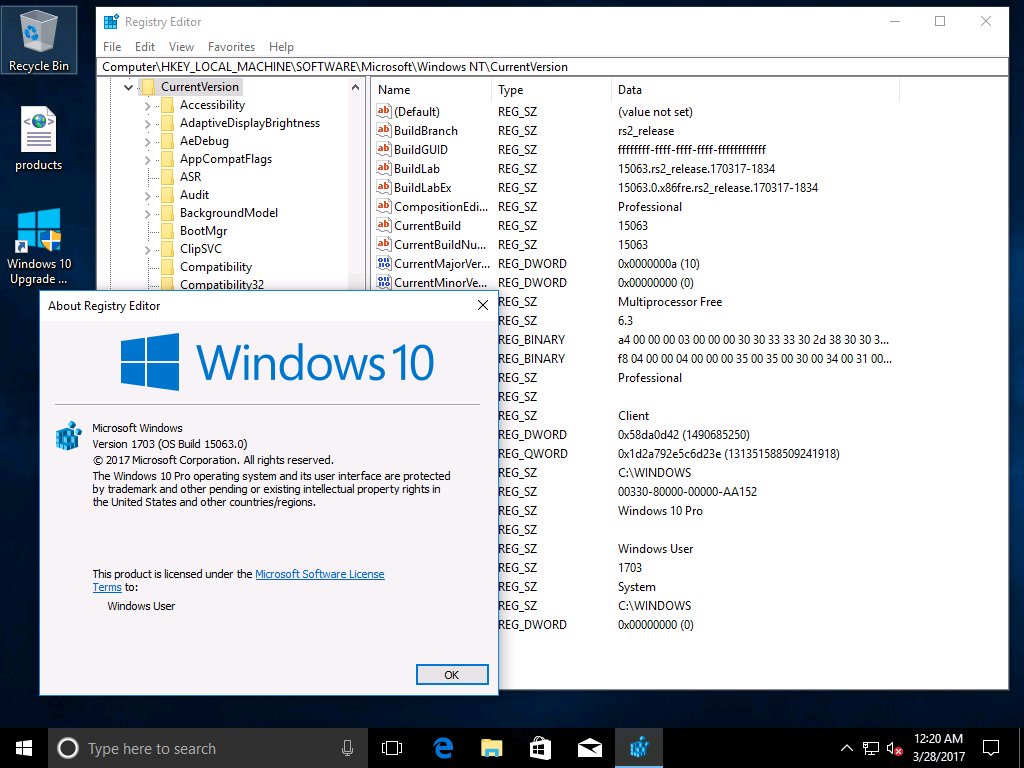Select the CompositionEdi... value icon
This screenshot has width=1024, height=768.
point(384,206)
